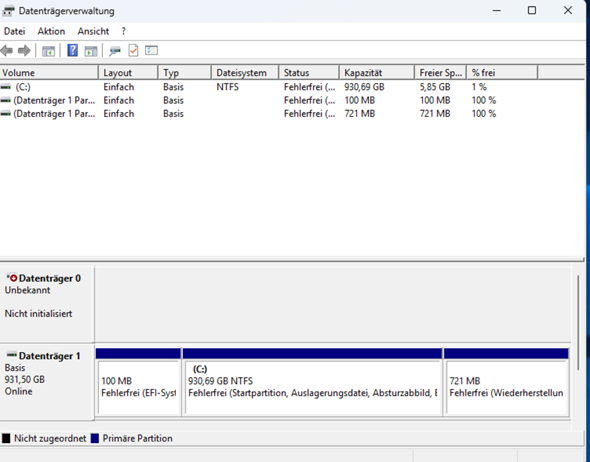Click the red checkmark properties icon
Viewport: 590px width, 462px height.
tap(133, 50)
